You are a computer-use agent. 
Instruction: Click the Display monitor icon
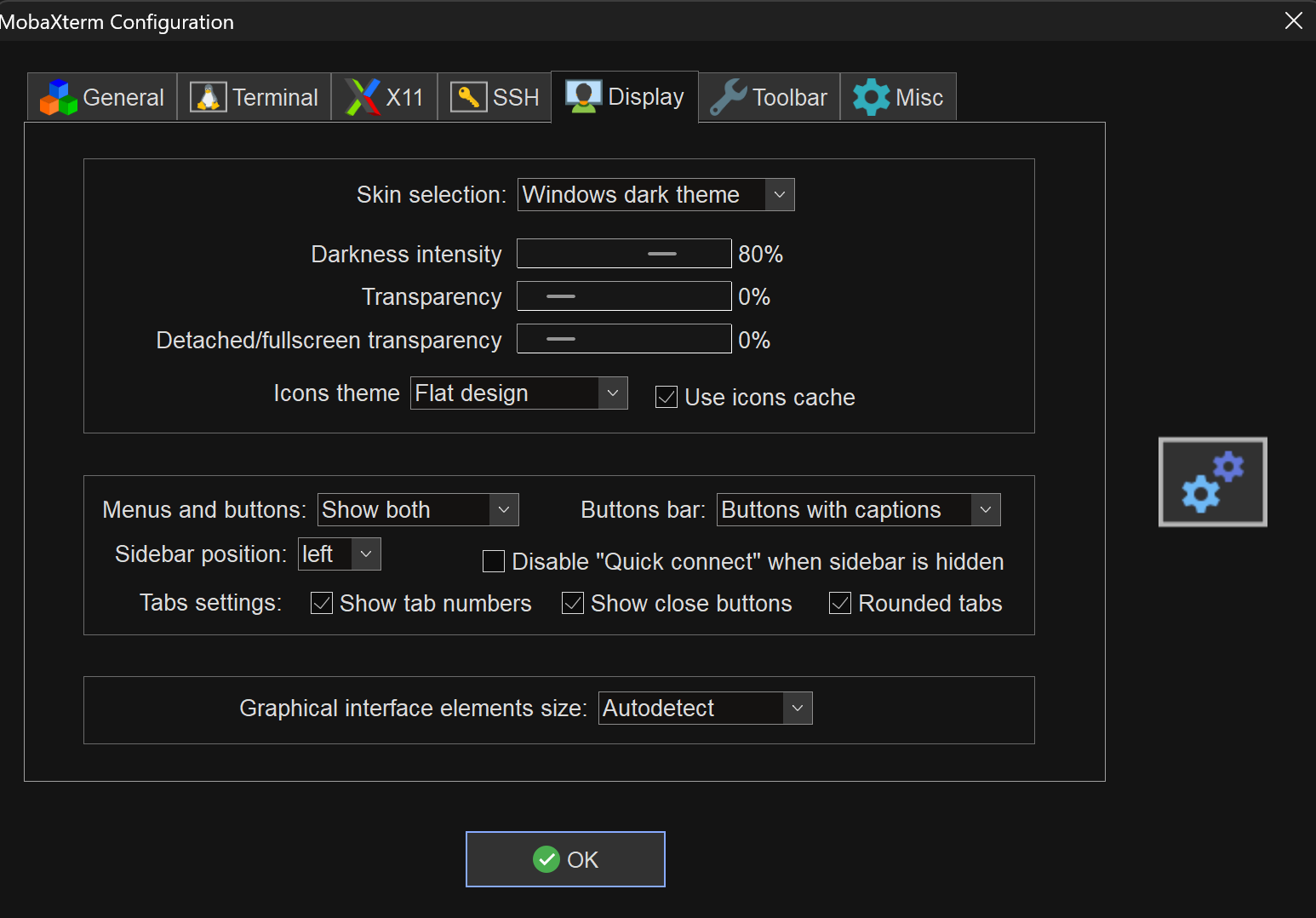point(584,96)
